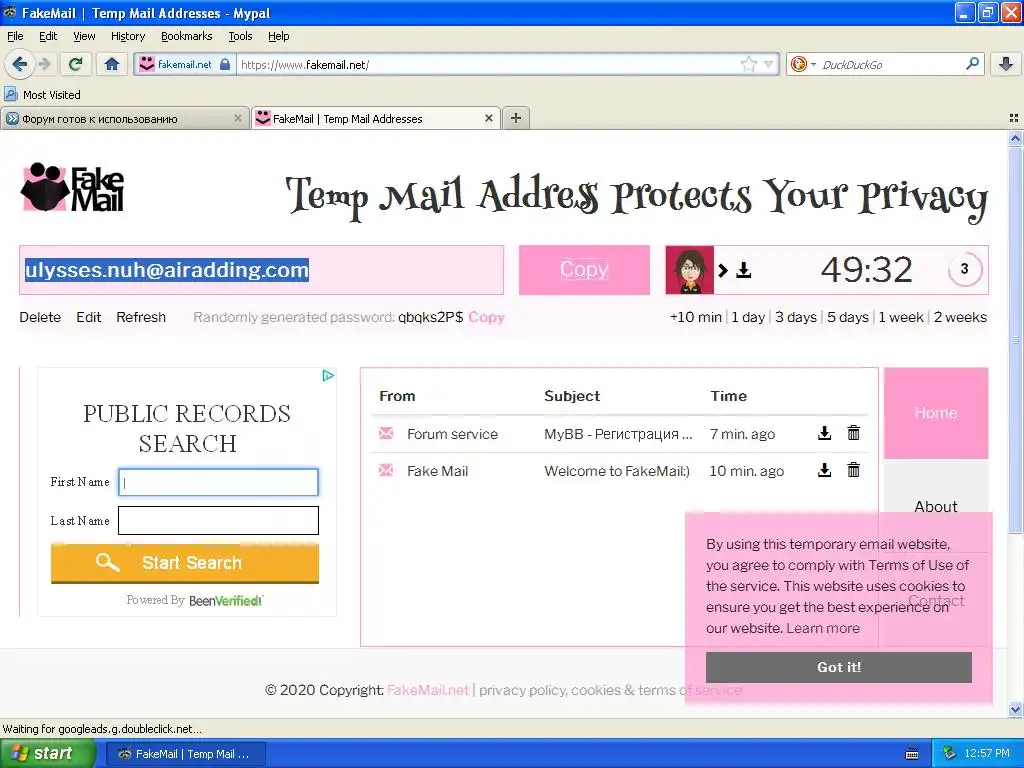
Task: Open the browser Home page icon
Action: 112,64
